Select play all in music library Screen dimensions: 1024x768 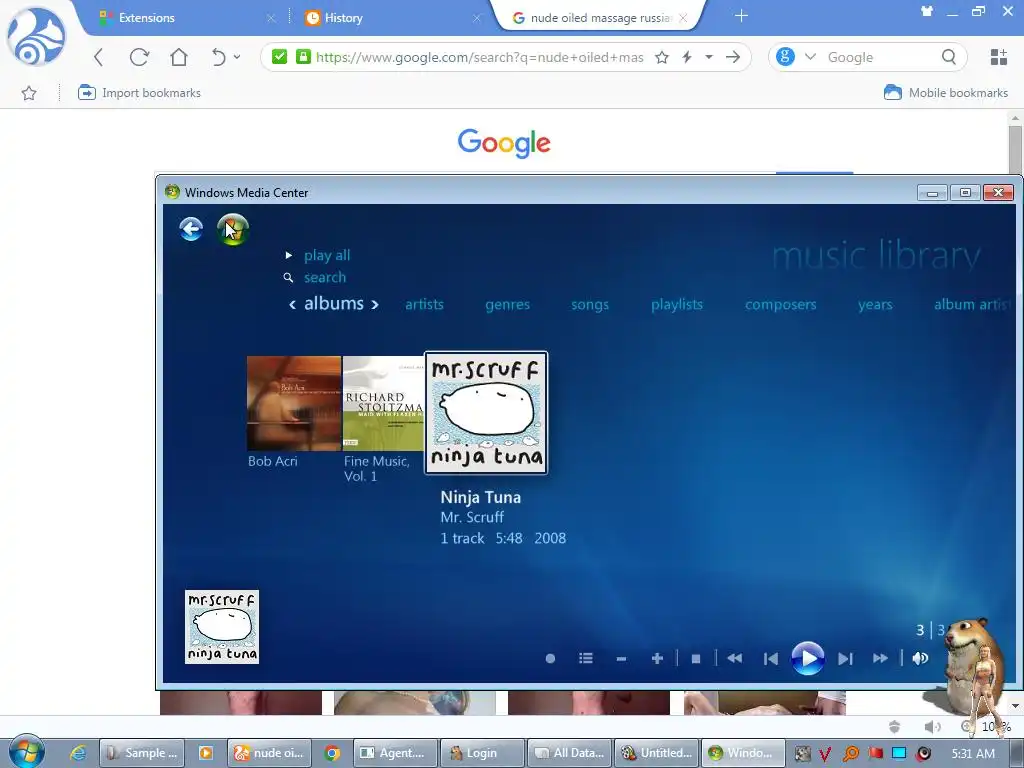pos(327,255)
